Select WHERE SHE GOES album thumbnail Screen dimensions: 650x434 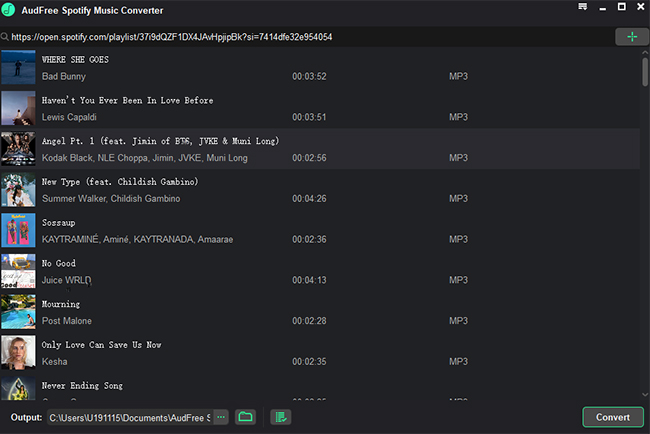pyautogui.click(x=18, y=68)
